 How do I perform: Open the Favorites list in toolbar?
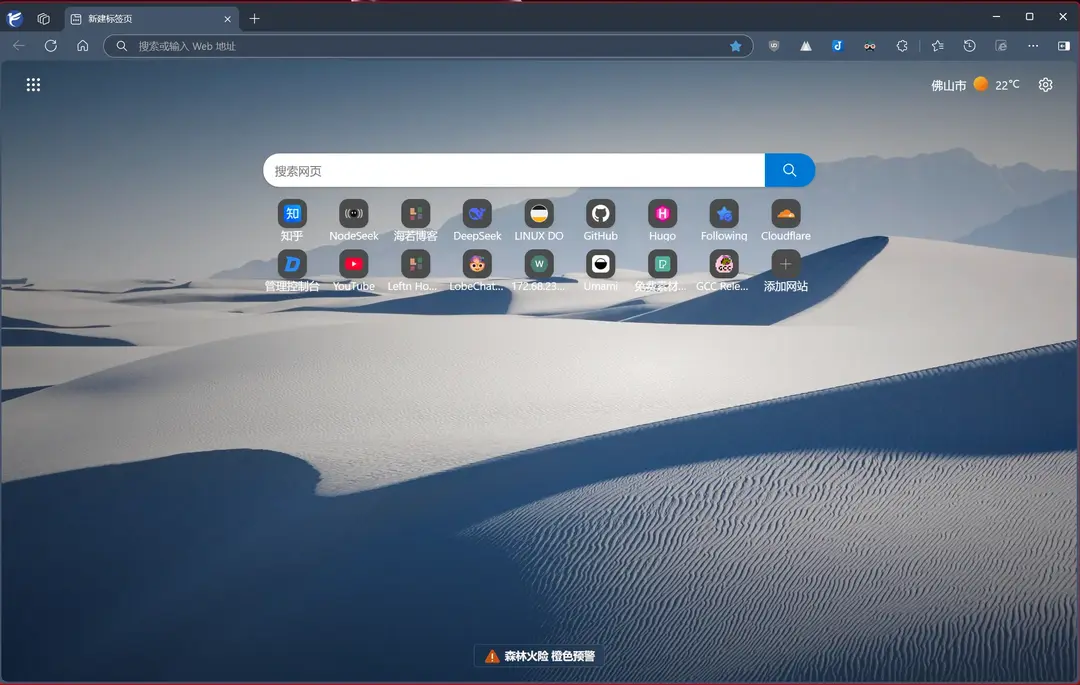(x=937, y=46)
